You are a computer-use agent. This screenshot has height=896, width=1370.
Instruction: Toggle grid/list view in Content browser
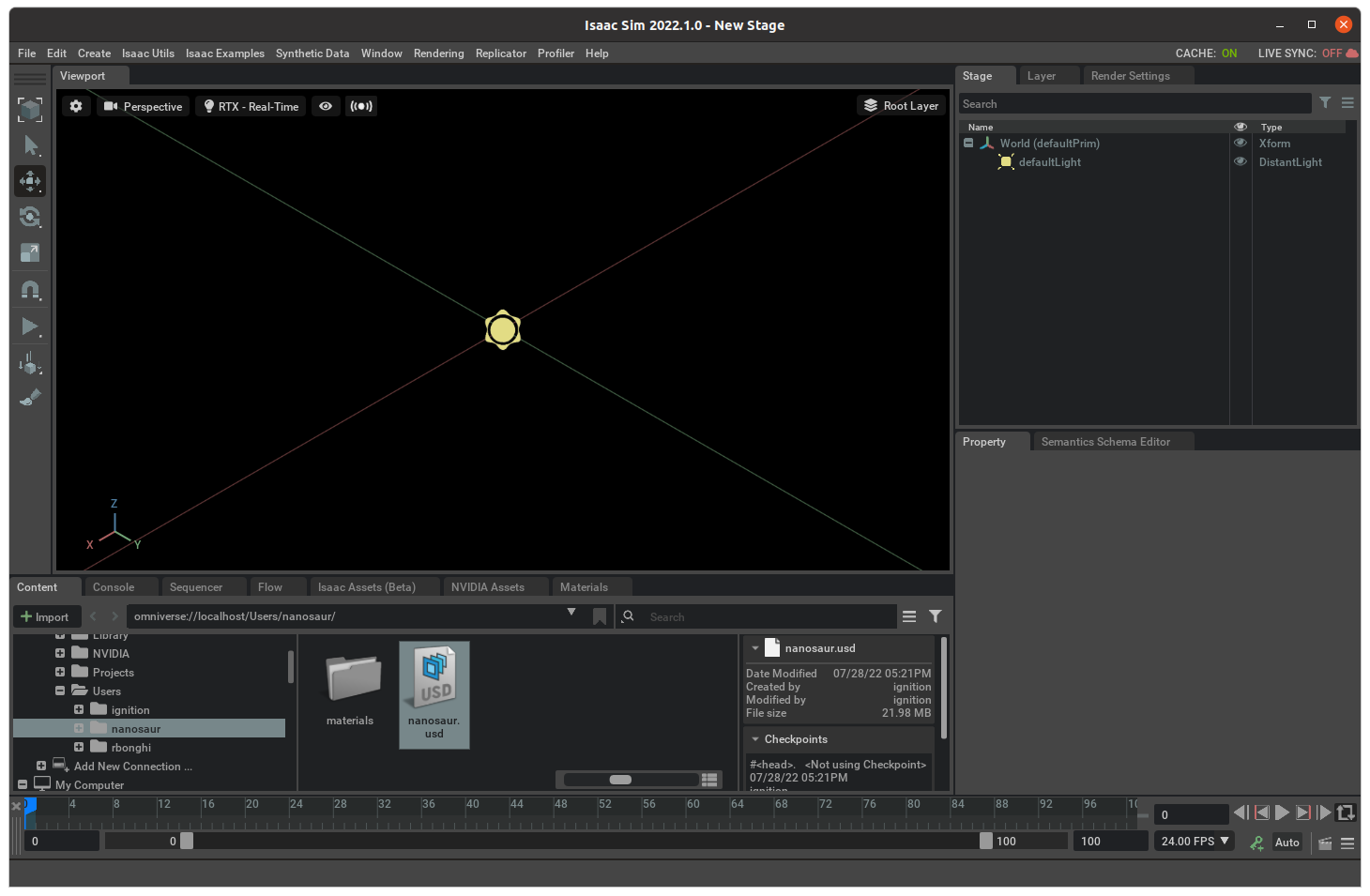(x=709, y=780)
